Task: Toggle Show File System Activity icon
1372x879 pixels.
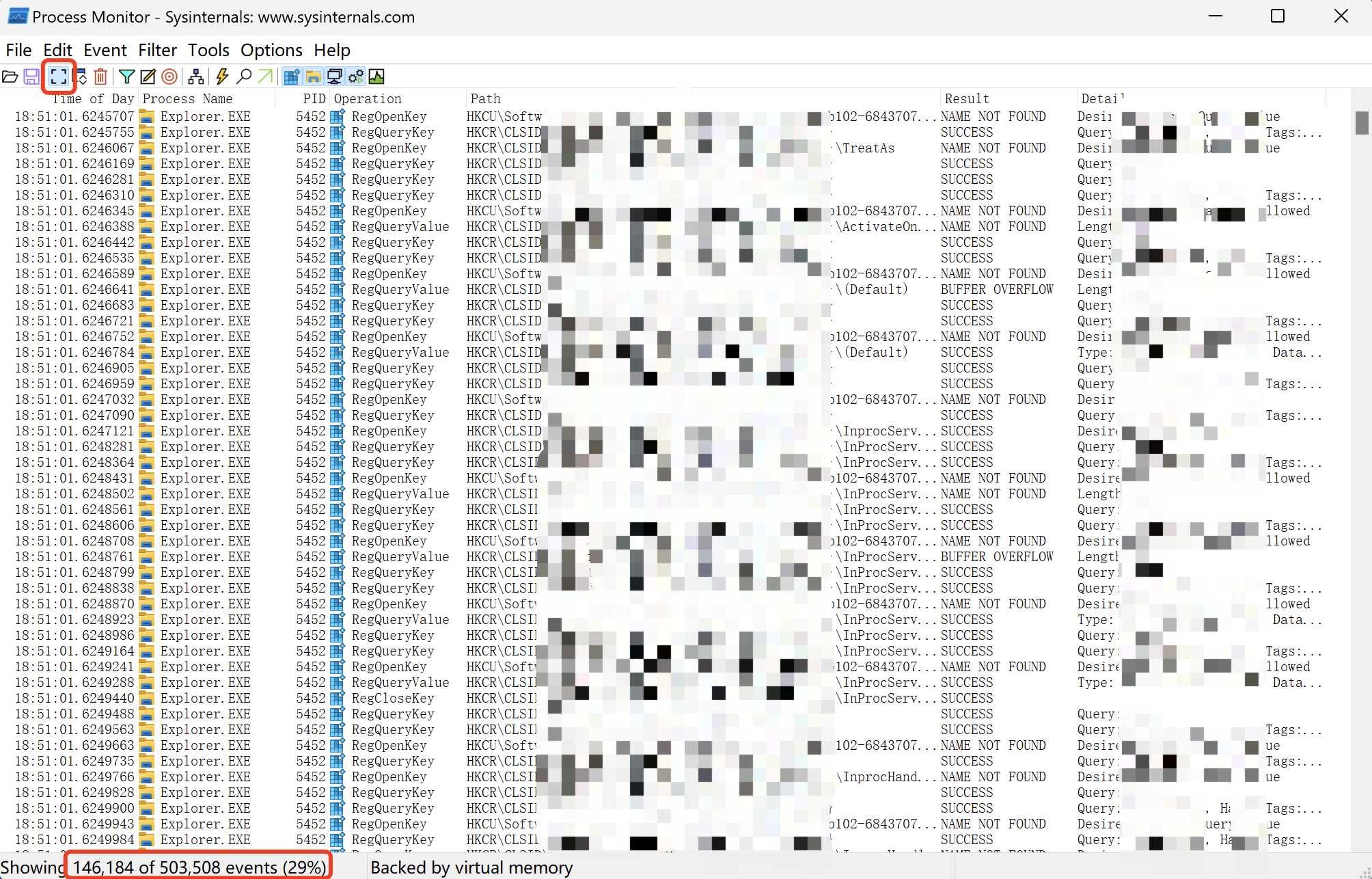Action: point(313,77)
